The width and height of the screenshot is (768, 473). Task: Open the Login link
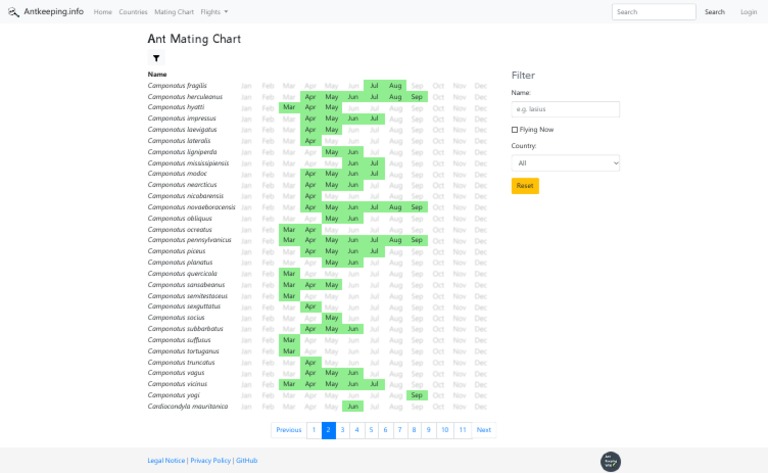pos(748,12)
